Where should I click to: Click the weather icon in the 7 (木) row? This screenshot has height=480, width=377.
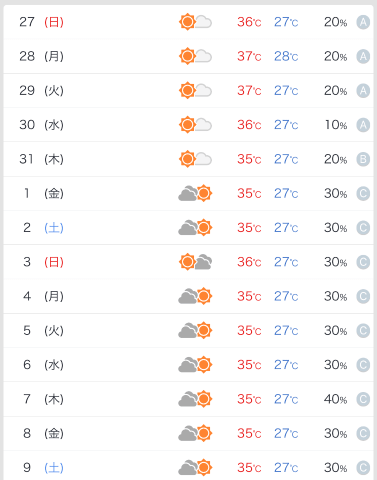click(x=195, y=399)
